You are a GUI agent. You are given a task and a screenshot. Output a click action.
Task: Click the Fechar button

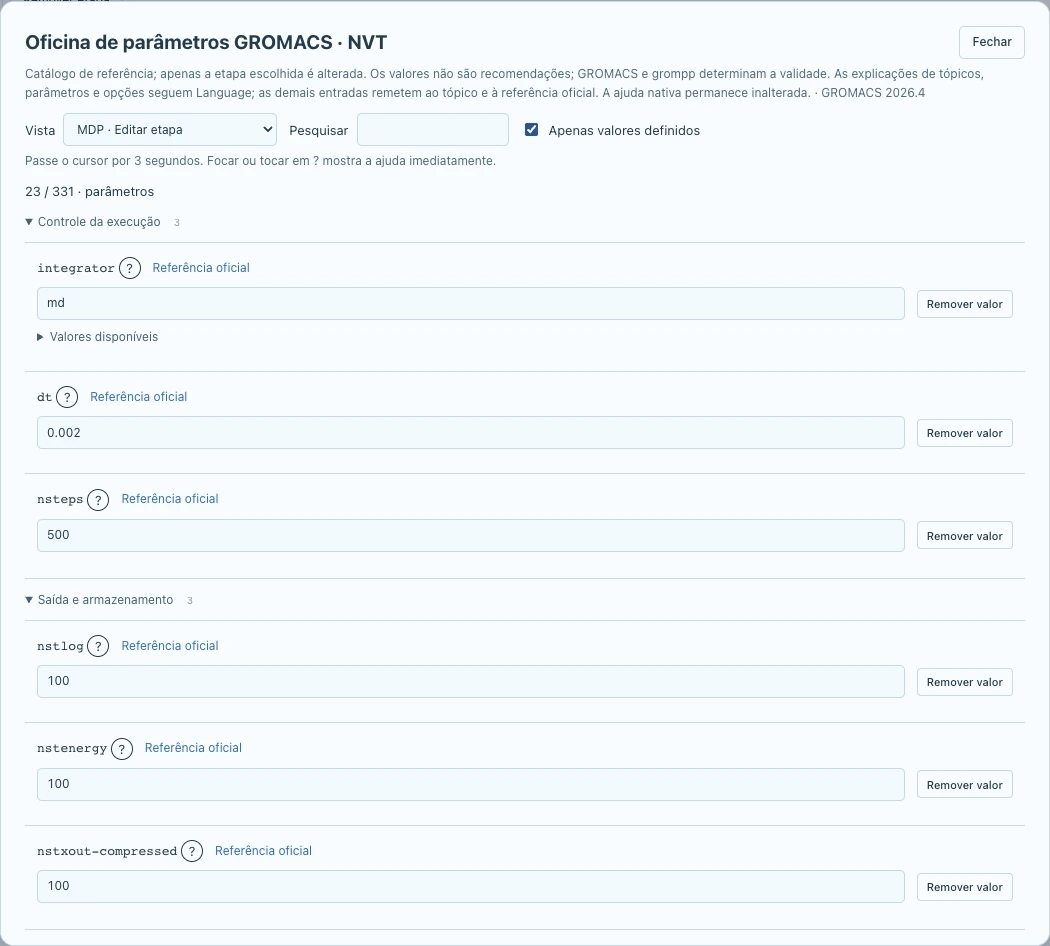(x=992, y=42)
